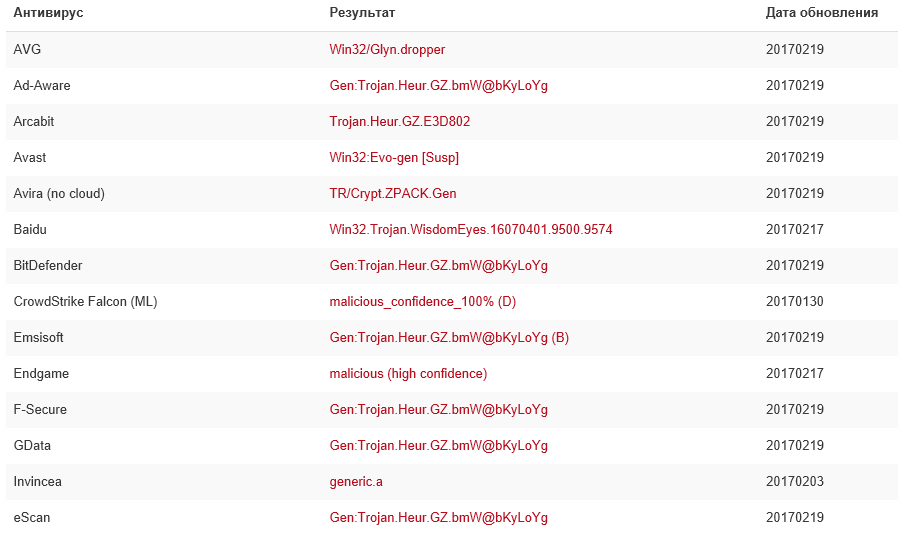This screenshot has width=898, height=536.
Task: Click the Дата обновления column header
Action: click(821, 13)
